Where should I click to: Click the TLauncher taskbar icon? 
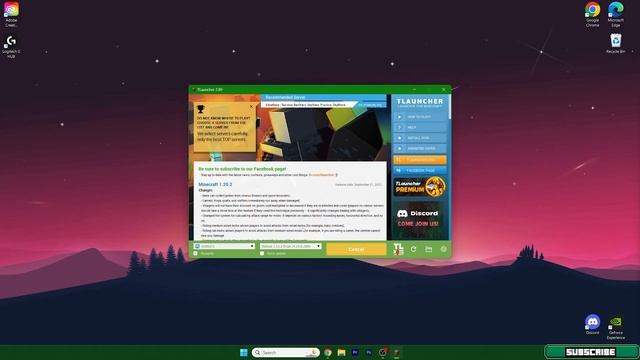tap(396, 352)
